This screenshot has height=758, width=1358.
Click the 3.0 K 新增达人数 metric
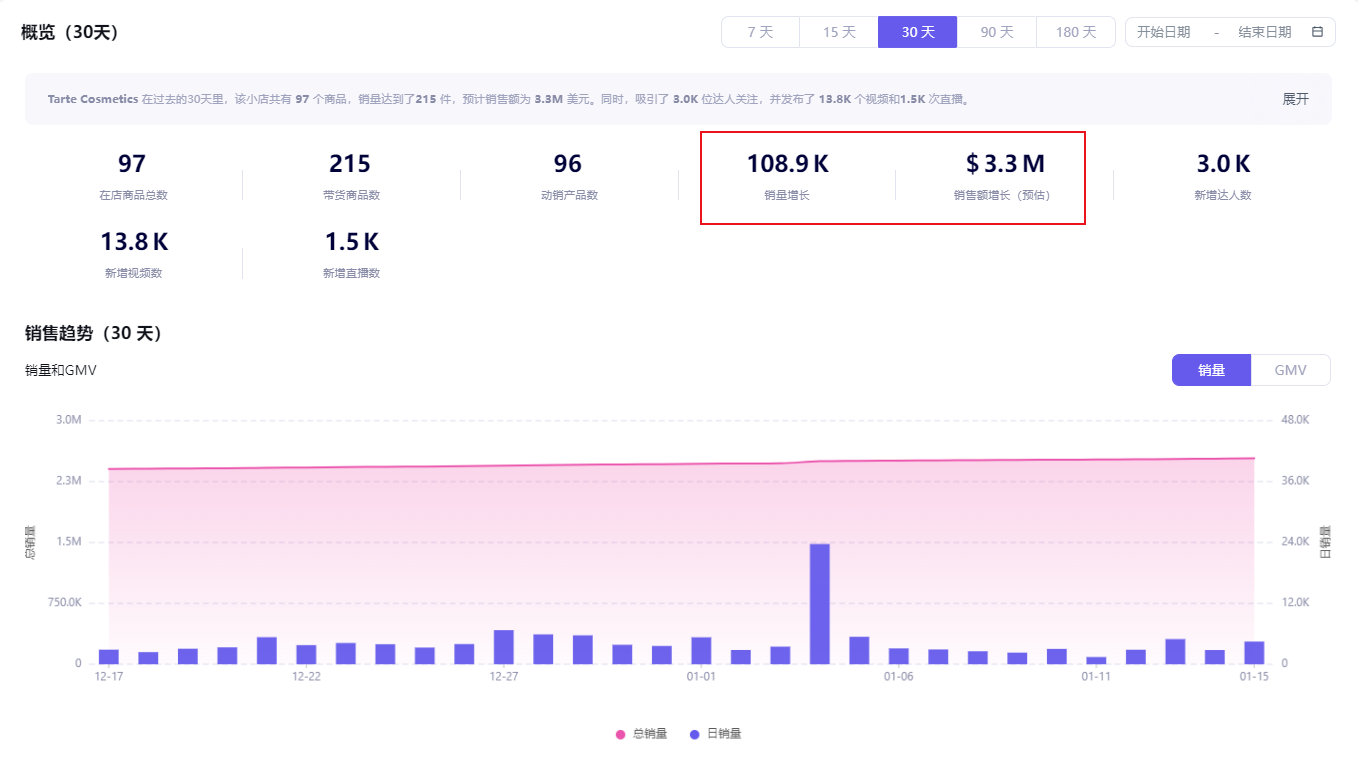1222,175
